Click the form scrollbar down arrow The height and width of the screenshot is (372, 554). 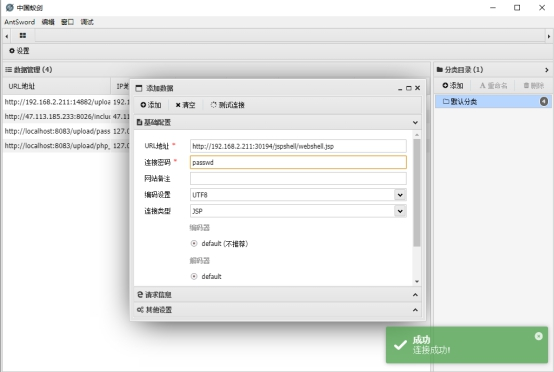pos(417,282)
